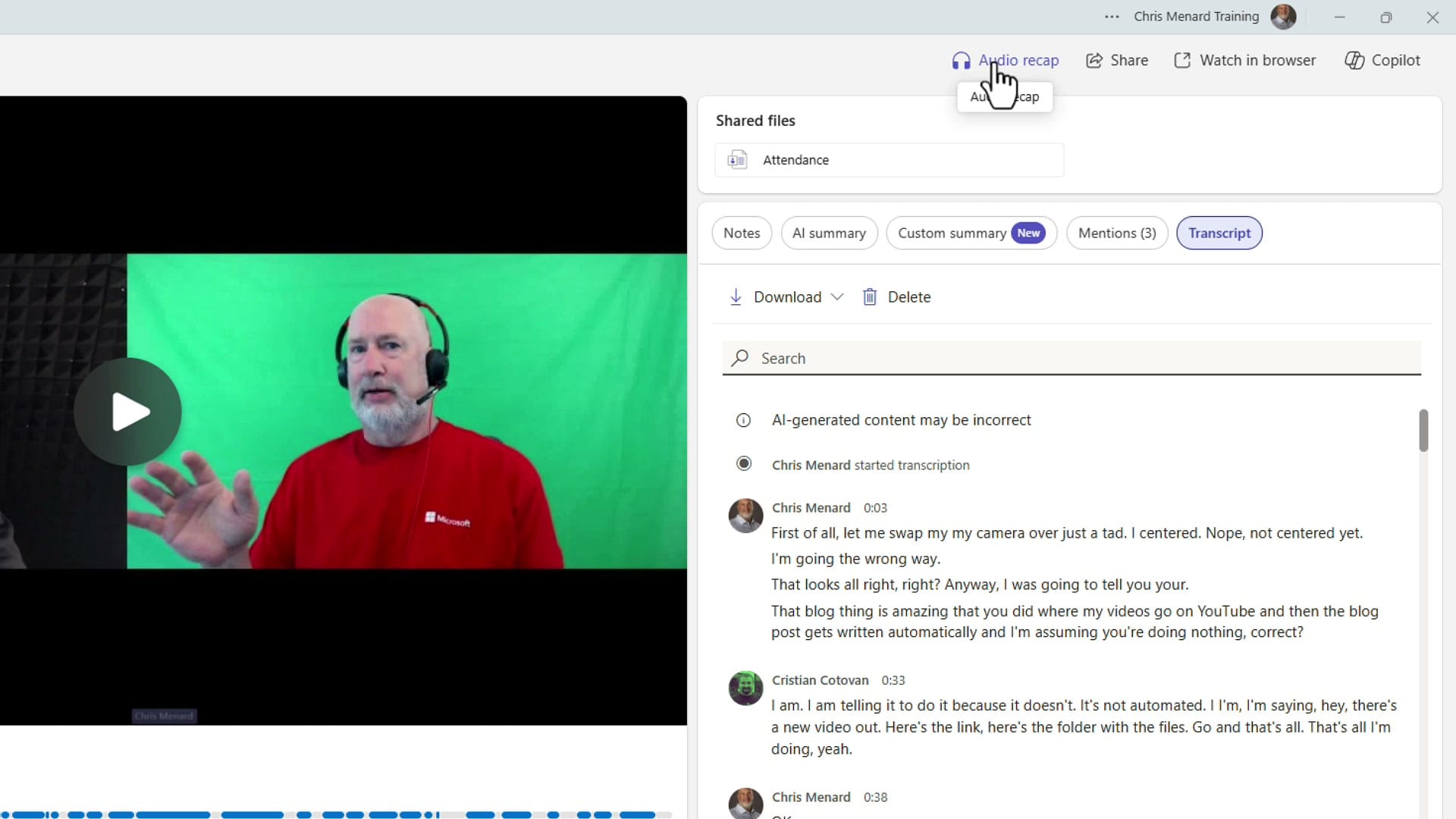
Task: Open the Attendance shared file icon
Action: coord(737,160)
